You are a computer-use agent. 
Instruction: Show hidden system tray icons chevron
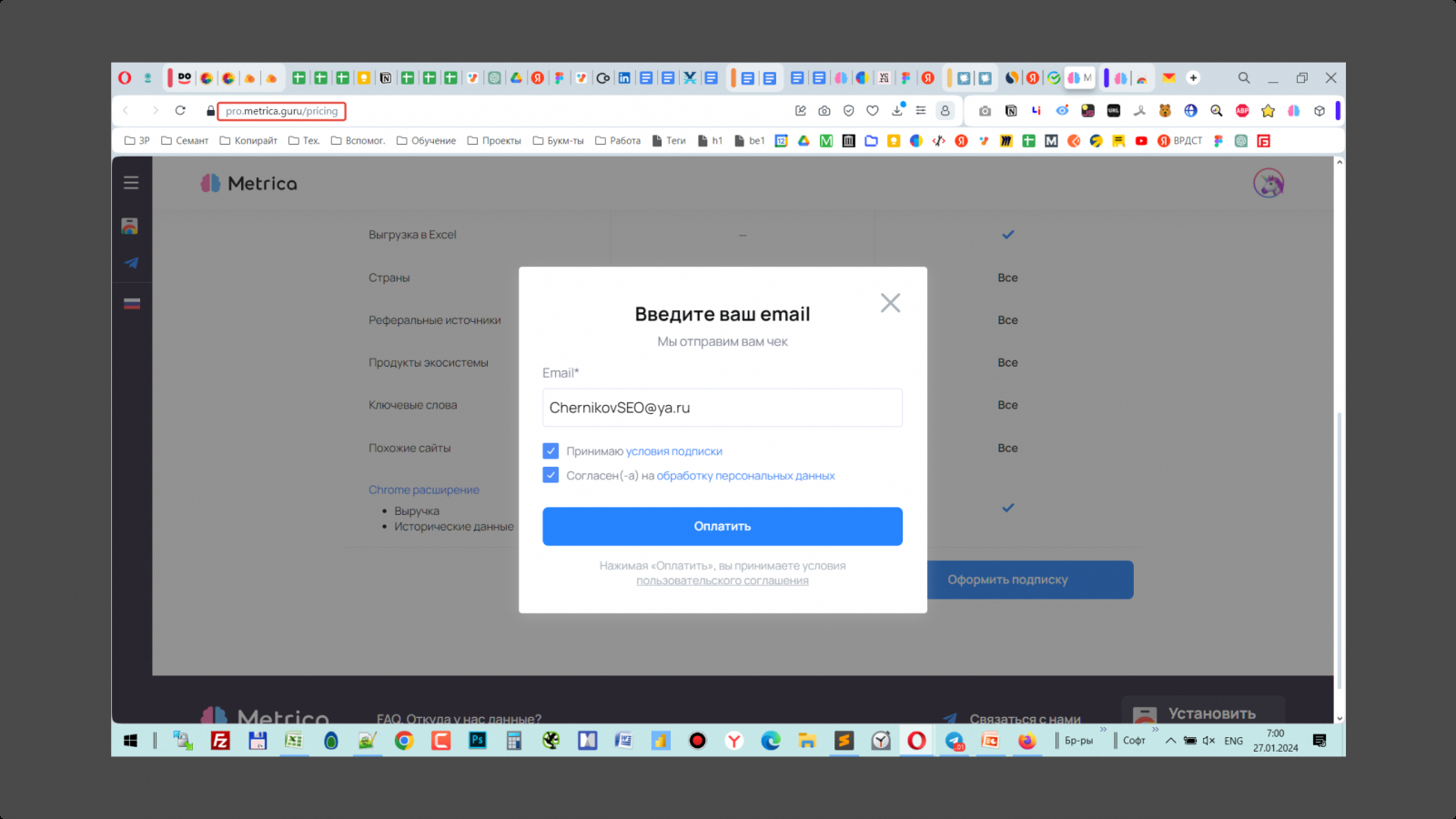pyautogui.click(x=1171, y=741)
